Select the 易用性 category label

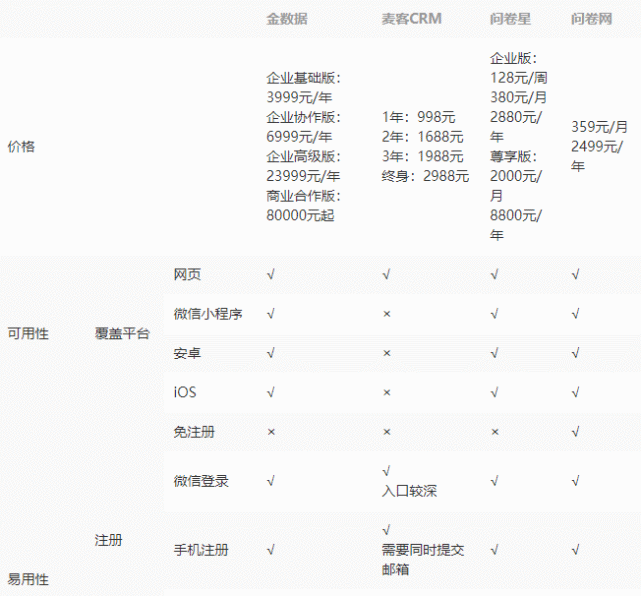click(x=28, y=579)
